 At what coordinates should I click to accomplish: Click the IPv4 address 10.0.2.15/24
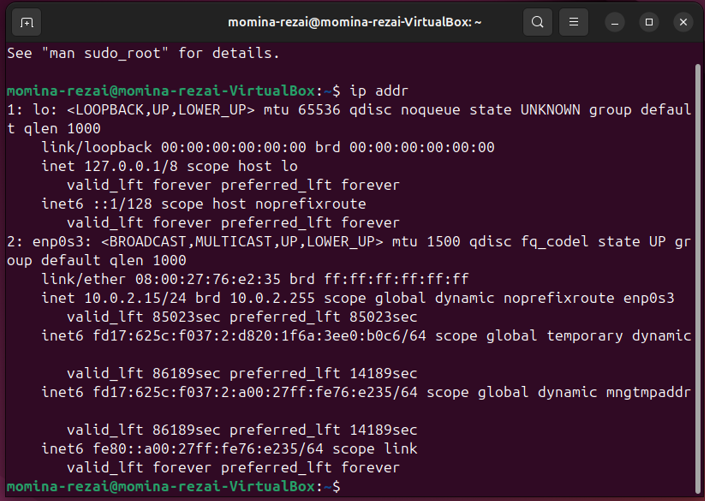point(135,298)
